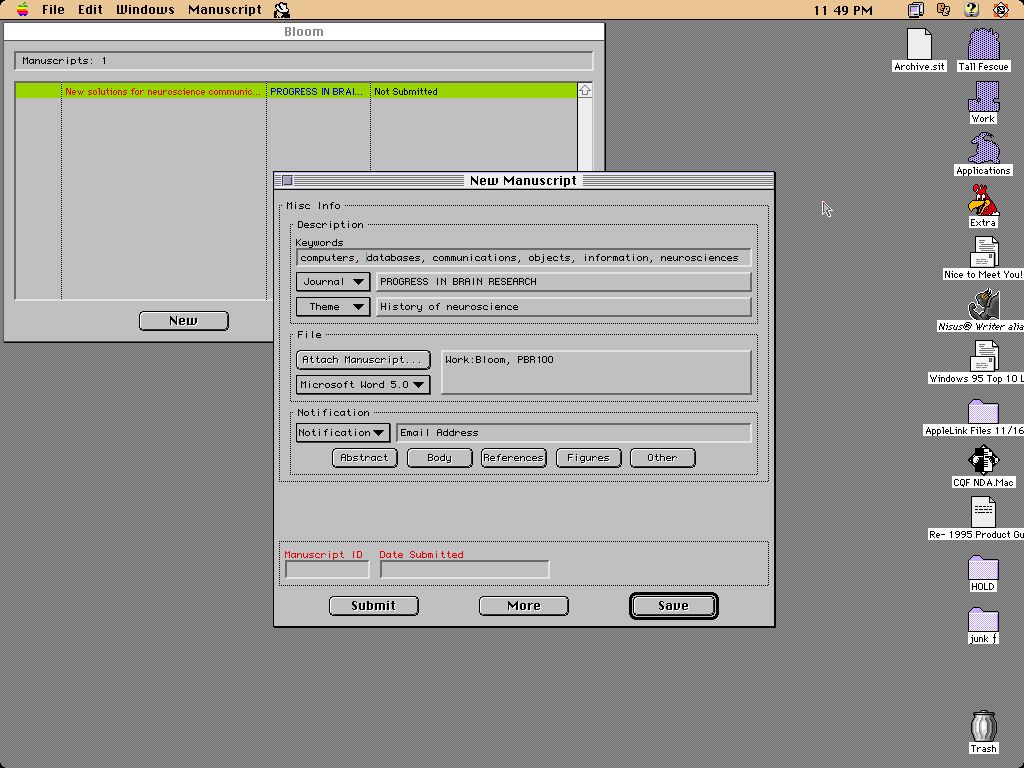
Task: Click the manuscript list scroll up arrow
Action: pyautogui.click(x=585, y=91)
